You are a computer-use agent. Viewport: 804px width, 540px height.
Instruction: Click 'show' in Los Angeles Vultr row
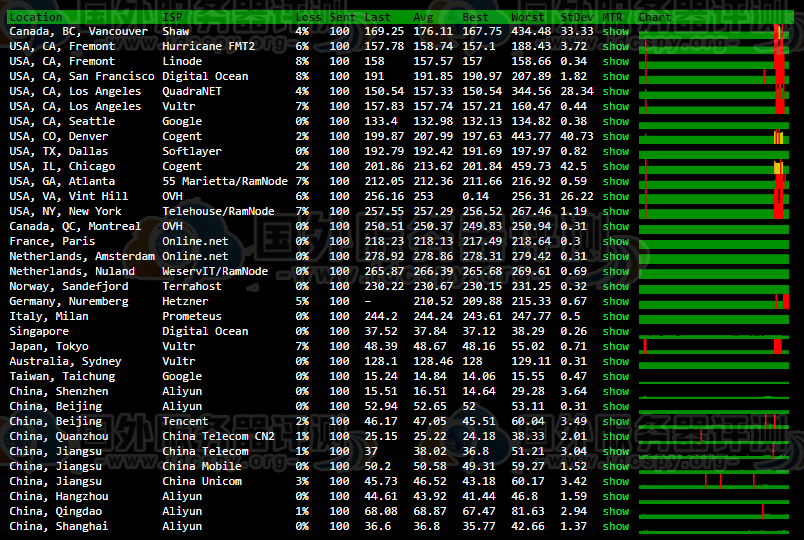click(615, 106)
